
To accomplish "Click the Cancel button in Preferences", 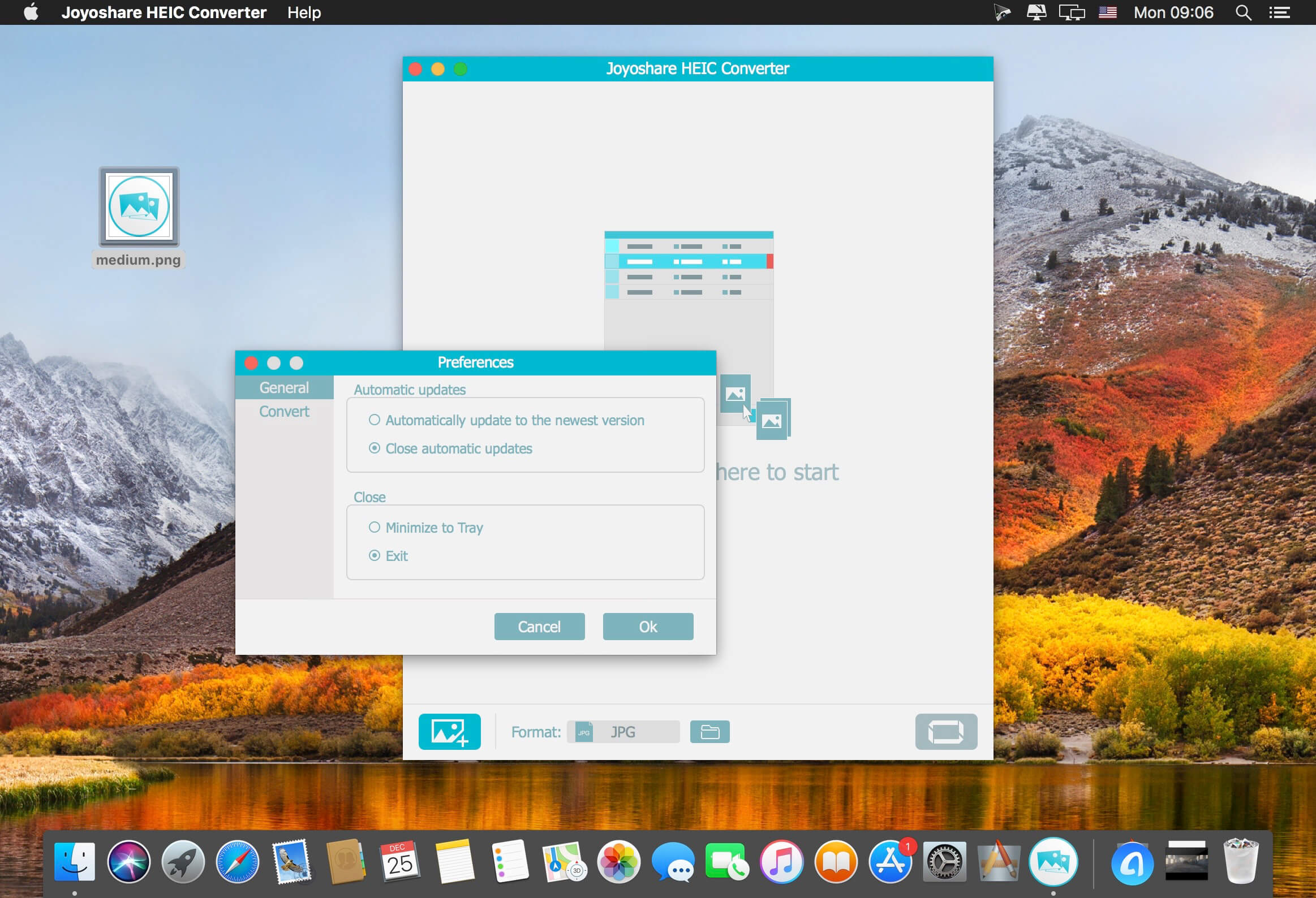I will (538, 626).
